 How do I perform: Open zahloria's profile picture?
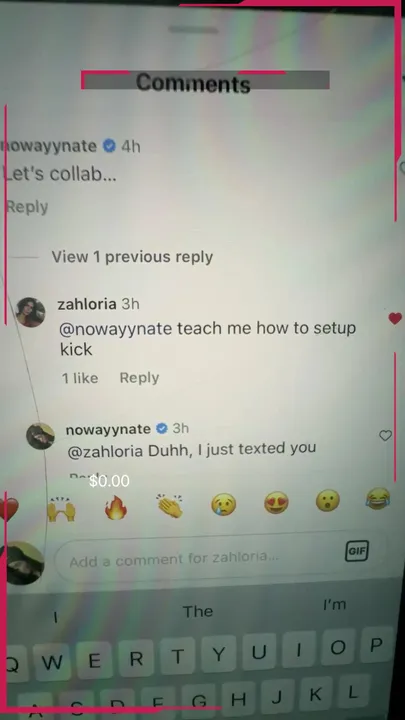tap(30, 312)
